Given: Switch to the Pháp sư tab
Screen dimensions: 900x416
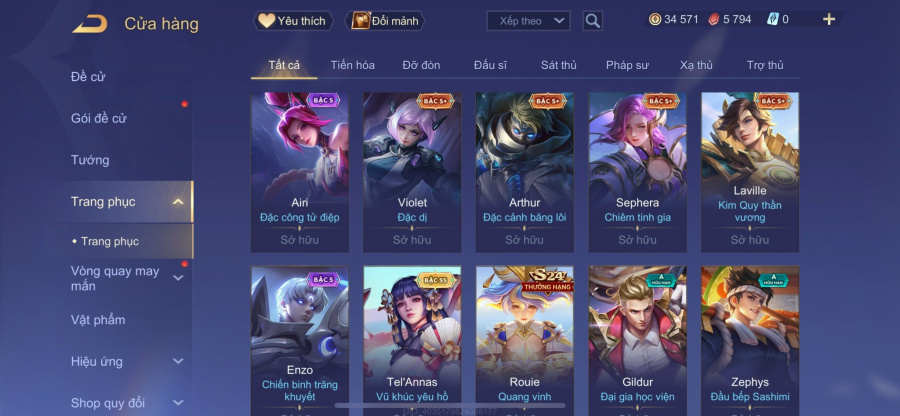Looking at the screenshot, I should [x=627, y=65].
